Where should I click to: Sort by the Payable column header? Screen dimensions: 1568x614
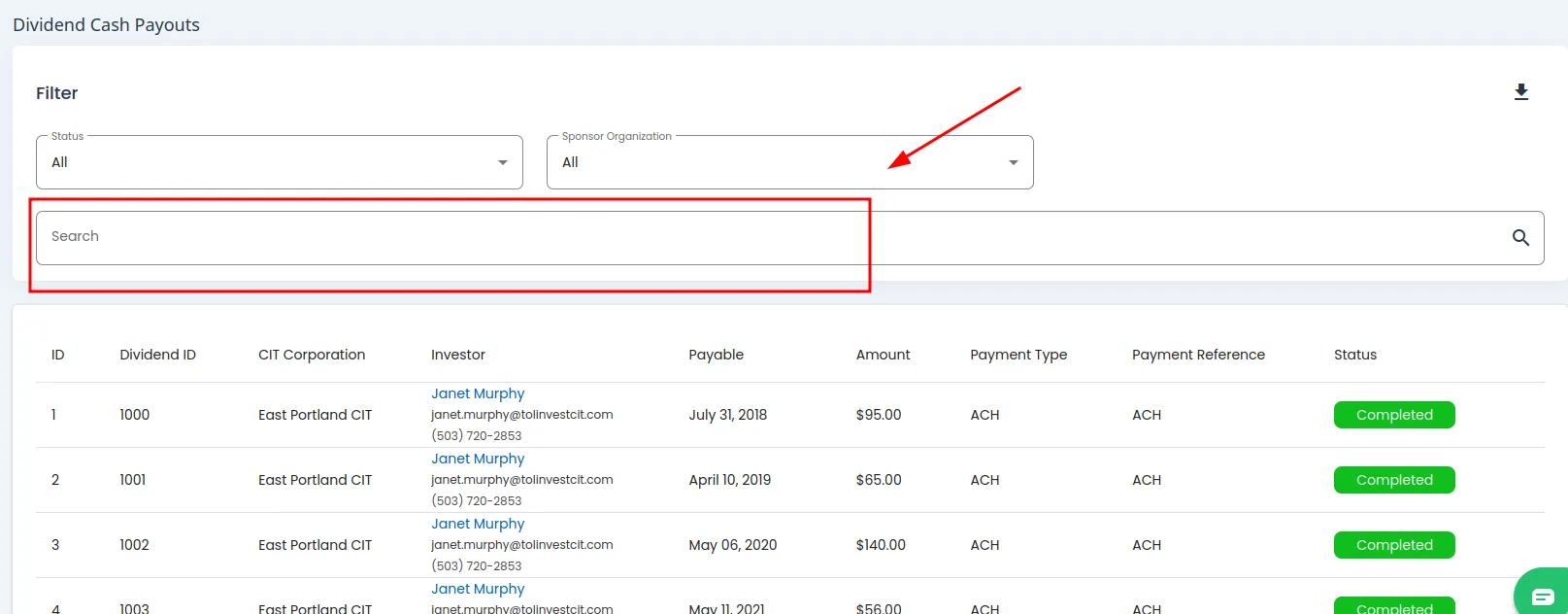716,355
